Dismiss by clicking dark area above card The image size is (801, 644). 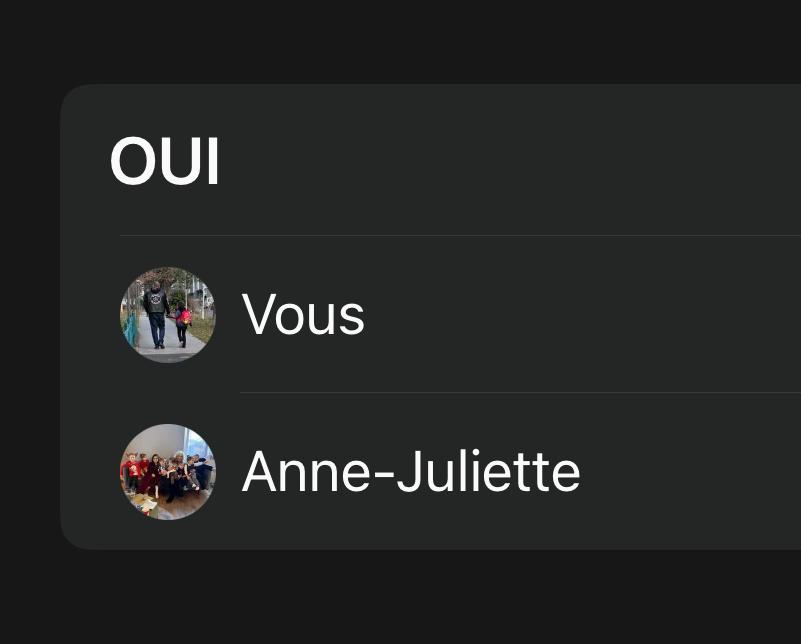(400, 41)
